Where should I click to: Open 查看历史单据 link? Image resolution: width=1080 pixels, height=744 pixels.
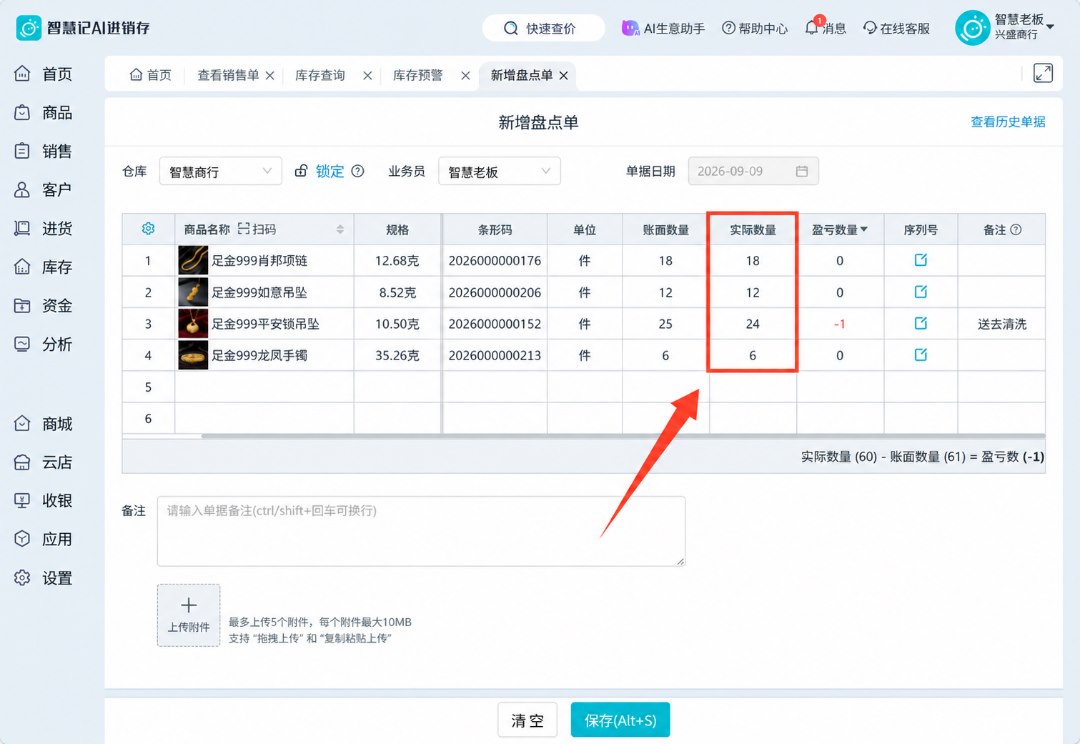tap(1008, 122)
